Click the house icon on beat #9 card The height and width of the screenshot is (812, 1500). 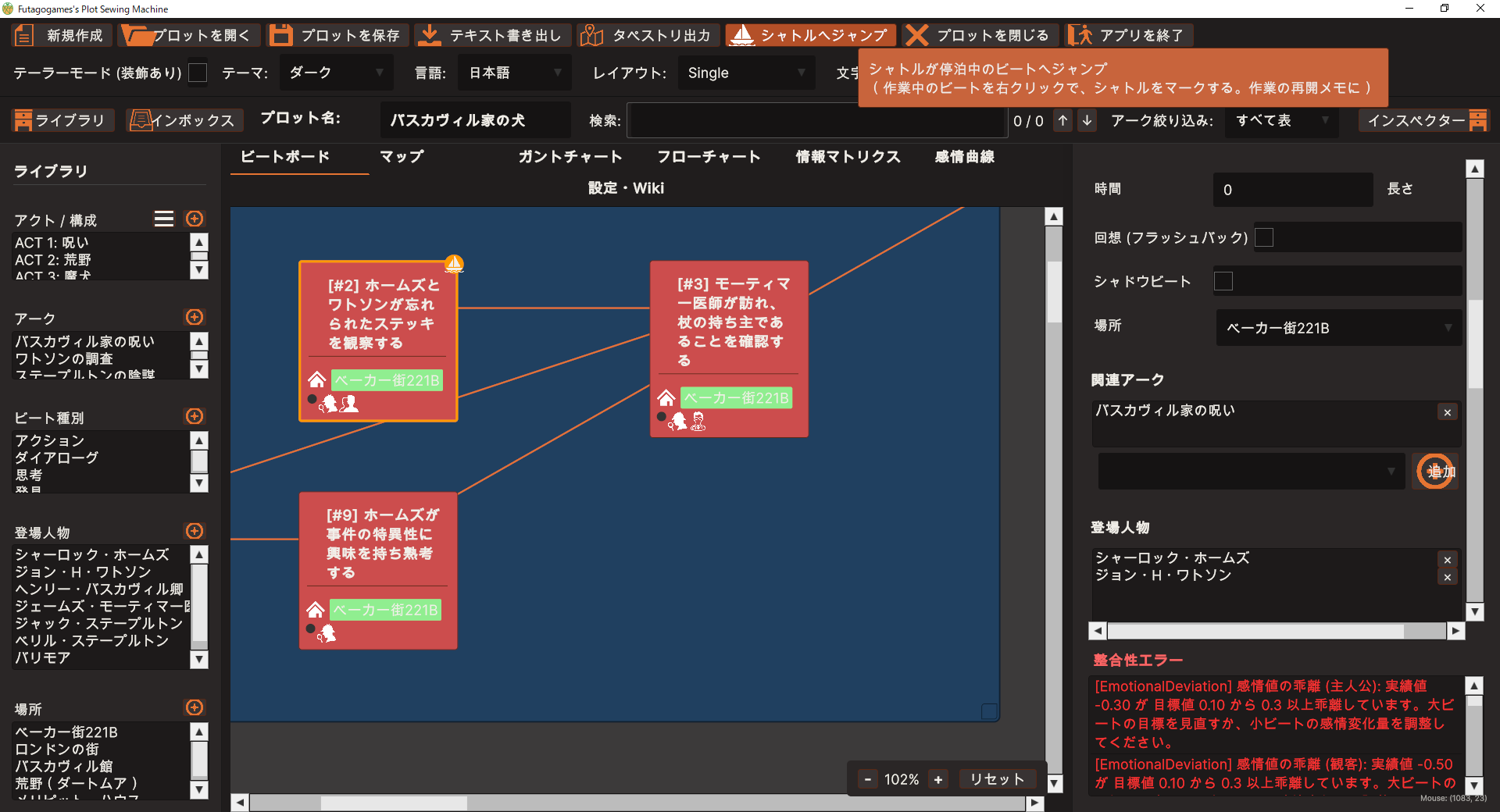(316, 610)
